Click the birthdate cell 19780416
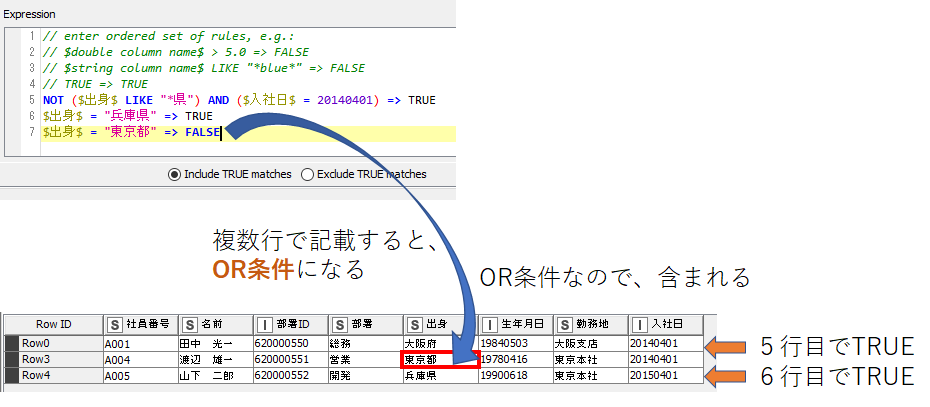The width and height of the screenshot is (930, 407). [515, 359]
